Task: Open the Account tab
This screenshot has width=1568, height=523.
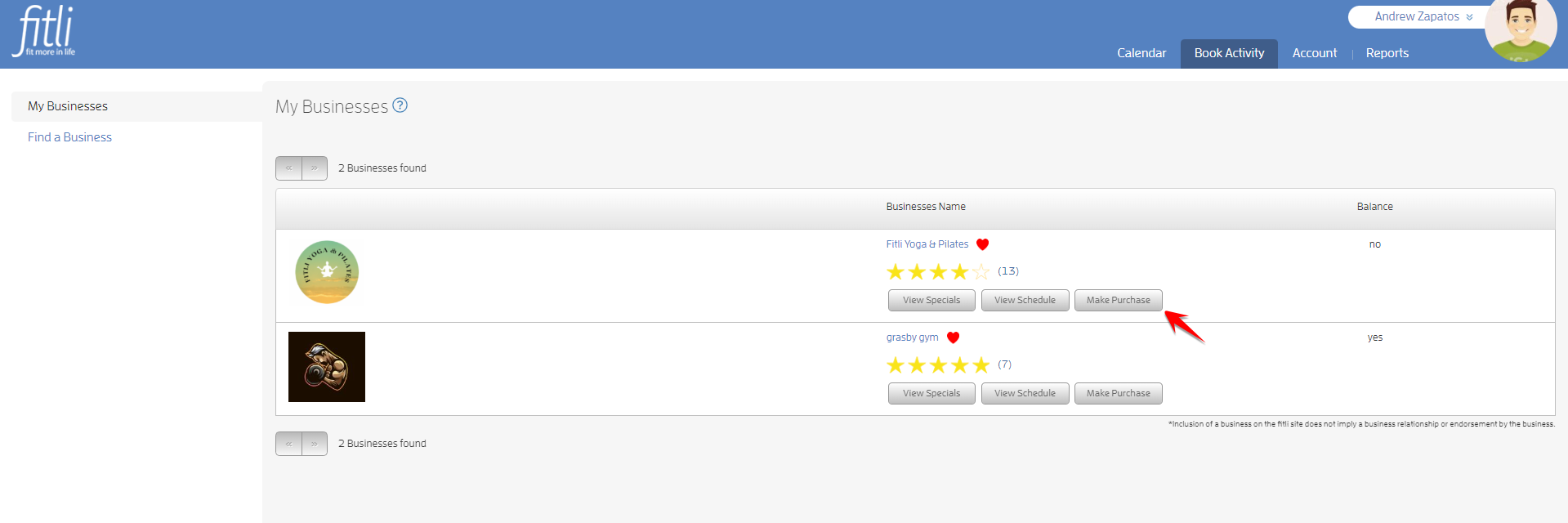Action: pyautogui.click(x=1315, y=53)
